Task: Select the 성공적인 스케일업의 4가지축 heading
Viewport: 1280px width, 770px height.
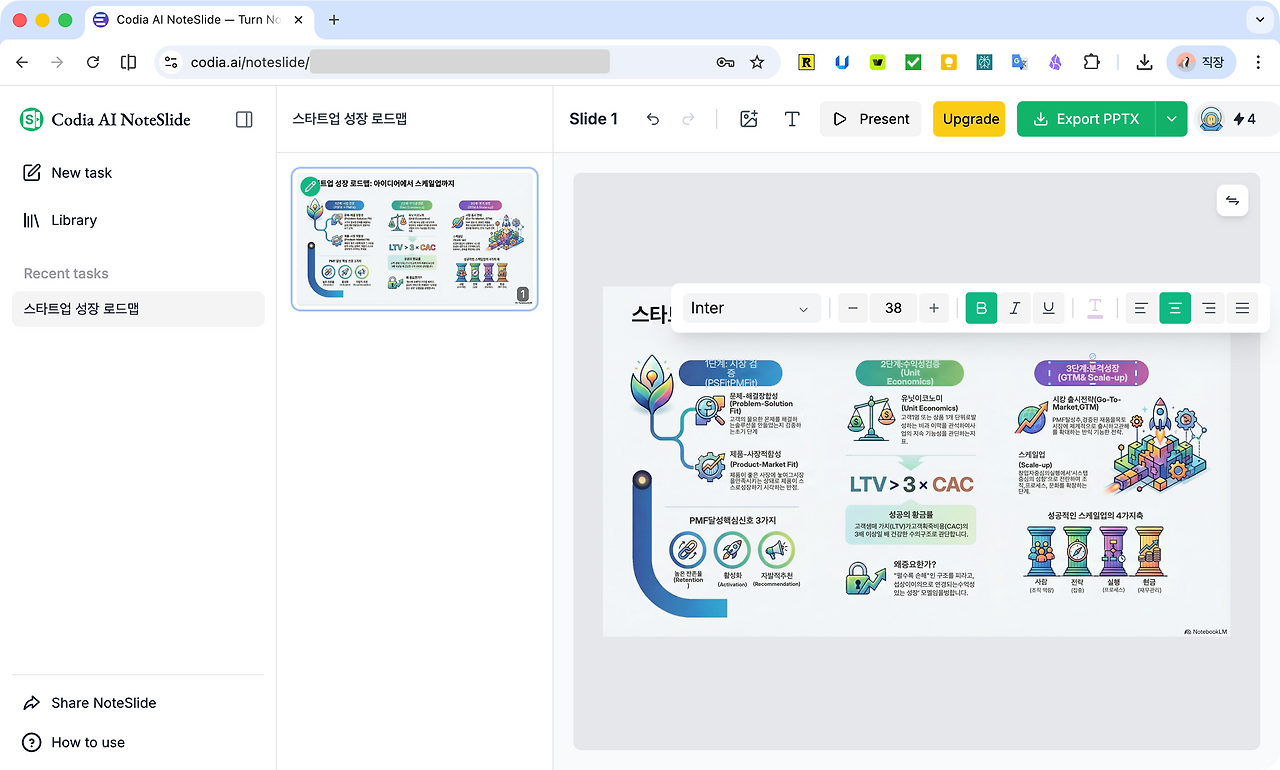Action: (x=1095, y=516)
